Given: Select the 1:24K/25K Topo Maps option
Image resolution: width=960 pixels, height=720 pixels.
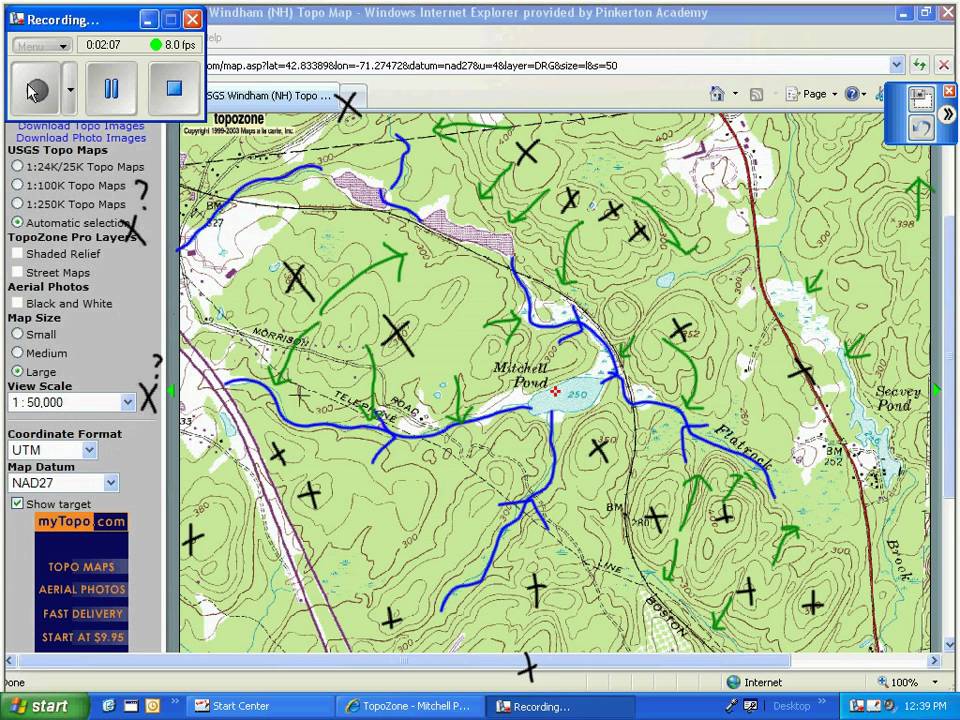Looking at the screenshot, I should [x=17, y=166].
